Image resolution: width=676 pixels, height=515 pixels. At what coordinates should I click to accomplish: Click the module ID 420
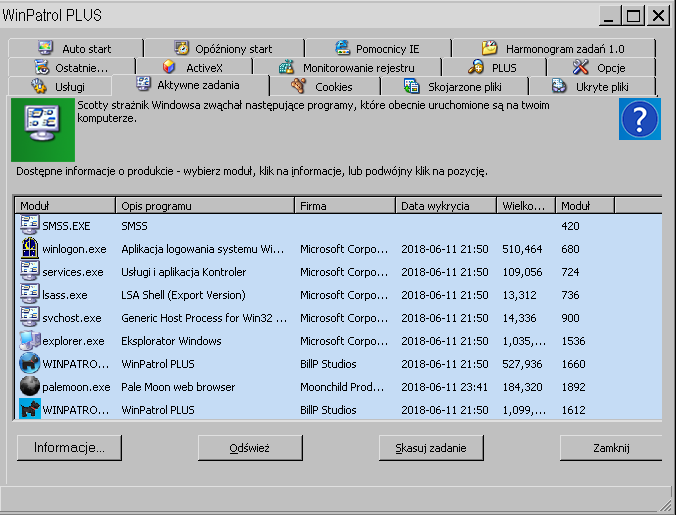(x=570, y=226)
